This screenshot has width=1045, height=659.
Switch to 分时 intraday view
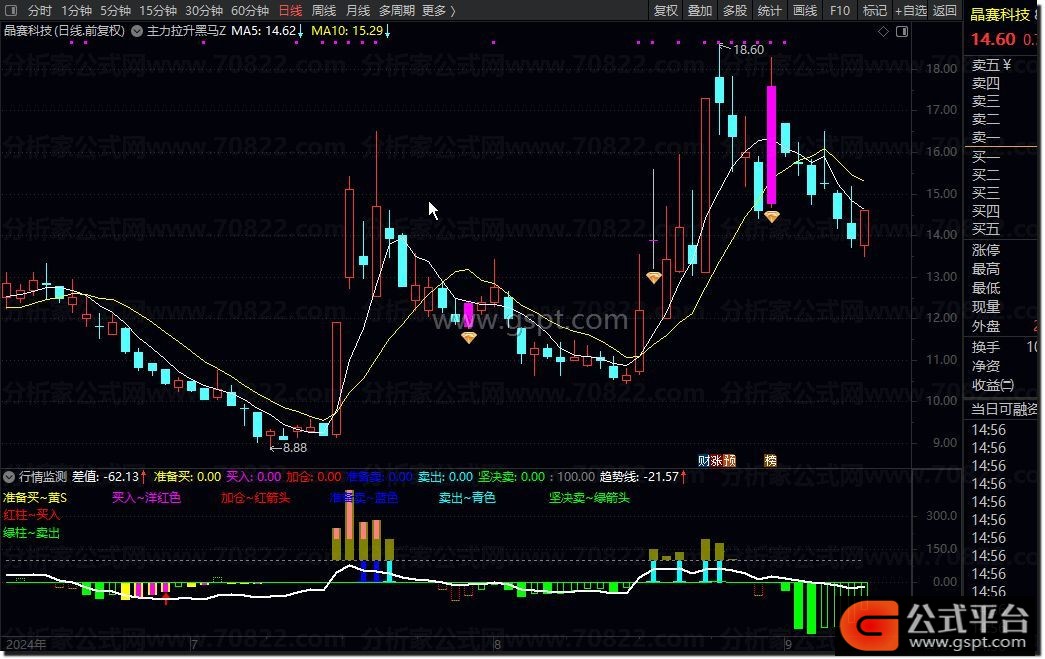tap(39, 11)
